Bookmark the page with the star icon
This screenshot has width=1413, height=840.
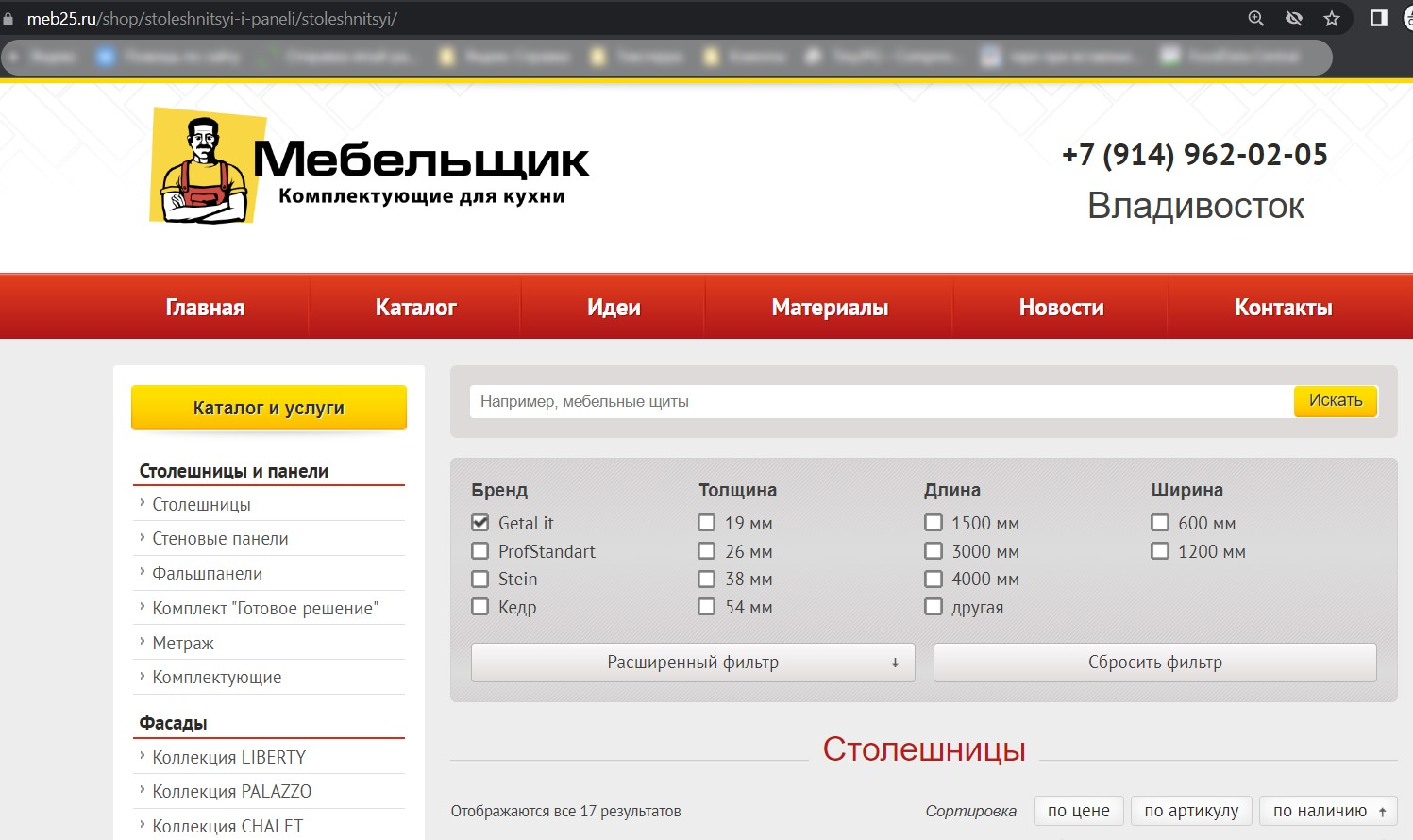1333,17
